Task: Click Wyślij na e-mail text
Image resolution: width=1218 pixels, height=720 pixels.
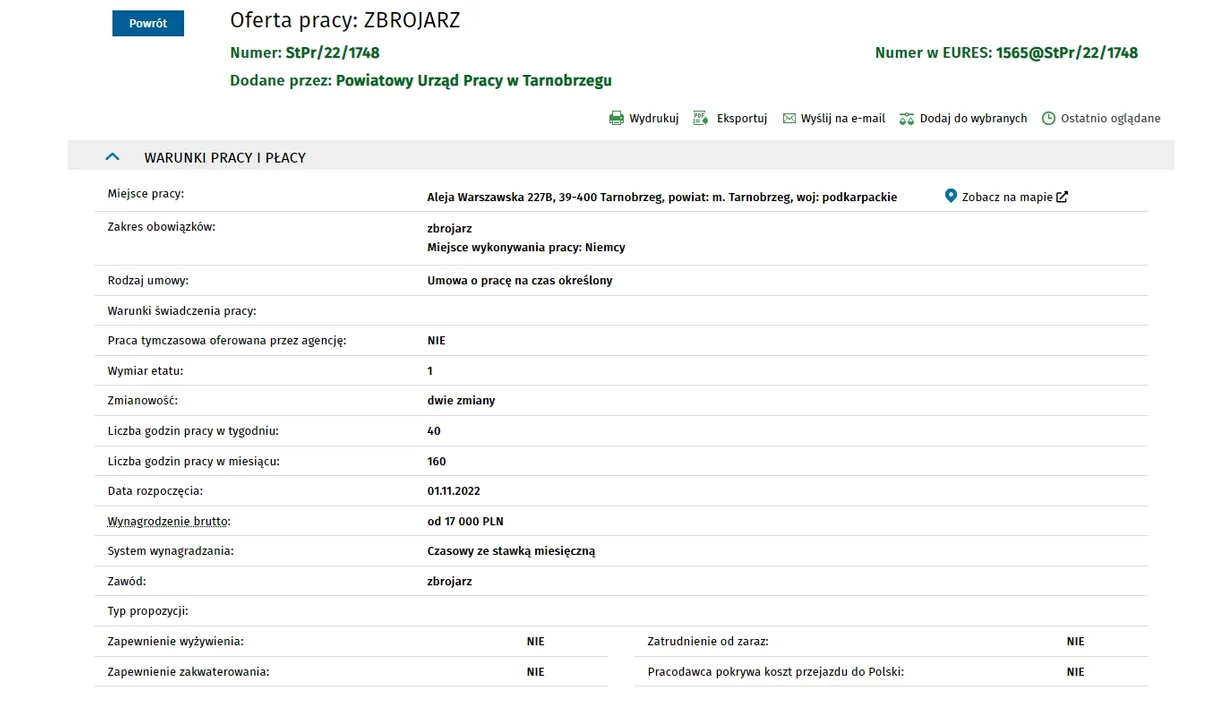Action: click(843, 118)
